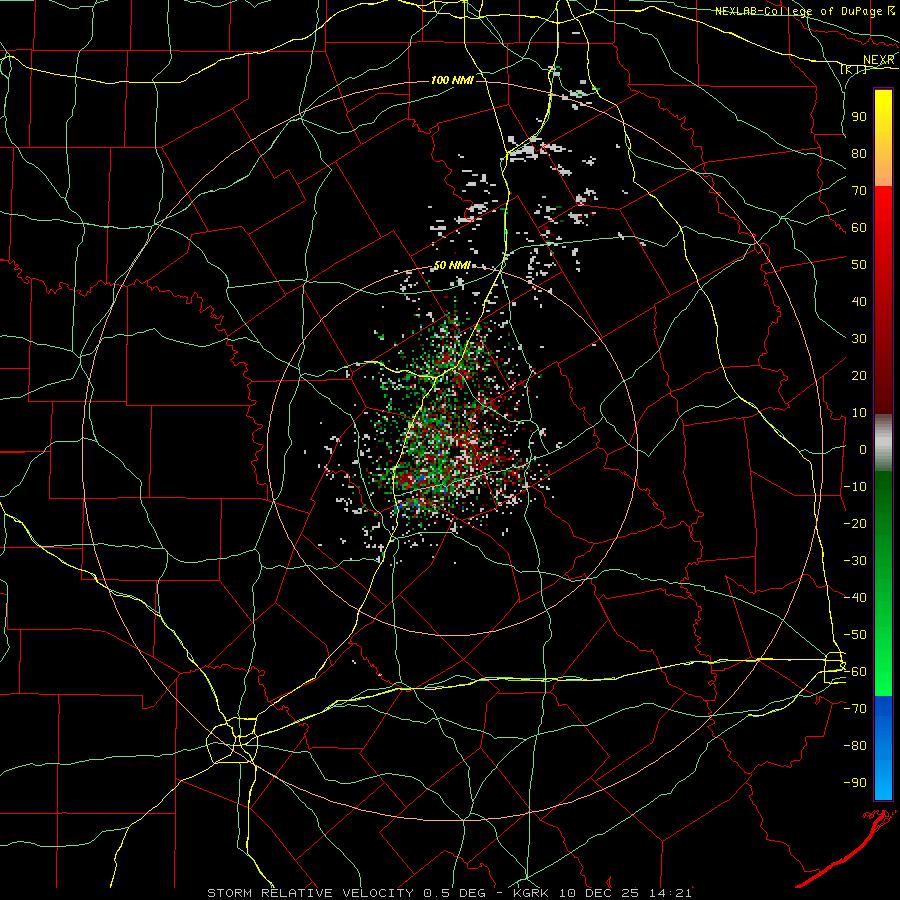The height and width of the screenshot is (900, 900).
Task: Pick the red segment of the color bar
Action: [883, 300]
